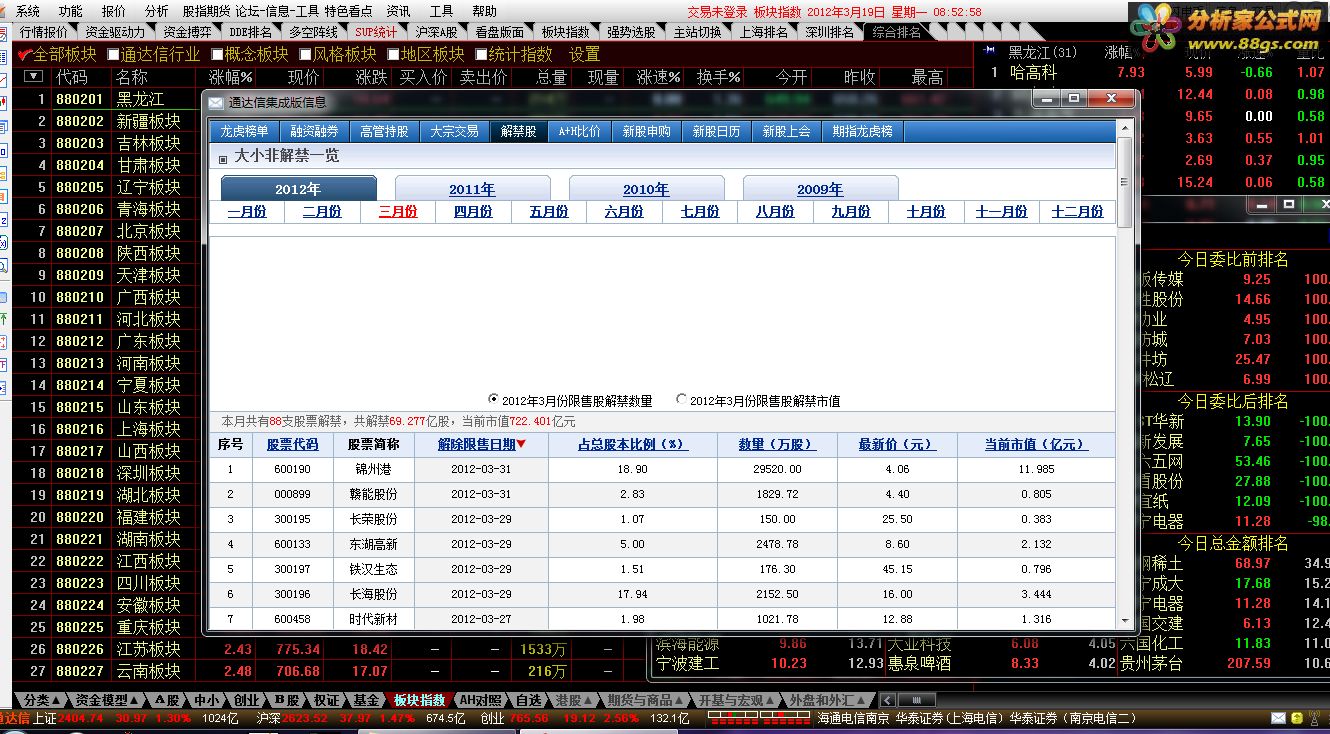Switch to the DDE排名 tab
Viewport: 1330px width, 734px height.
(x=251, y=32)
